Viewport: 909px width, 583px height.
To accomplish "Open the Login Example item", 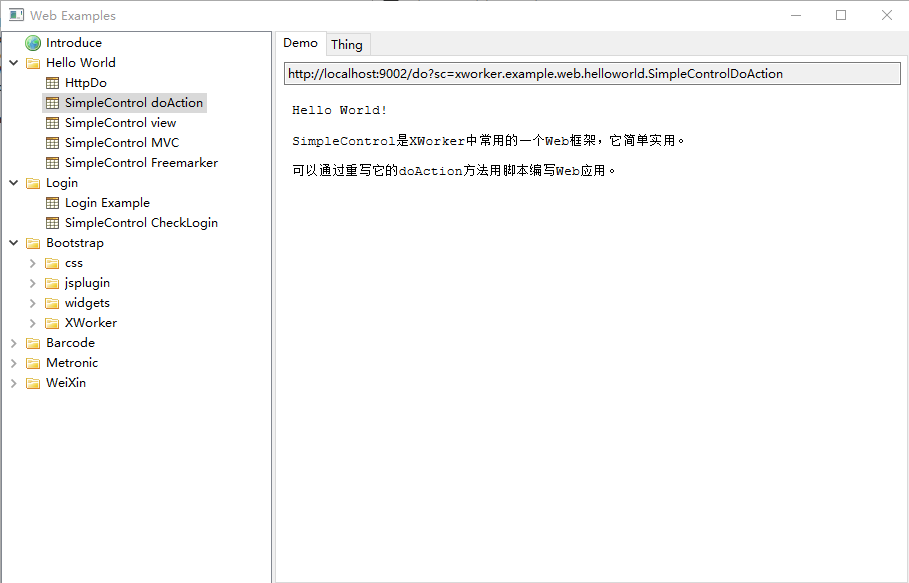I will click(x=107, y=203).
